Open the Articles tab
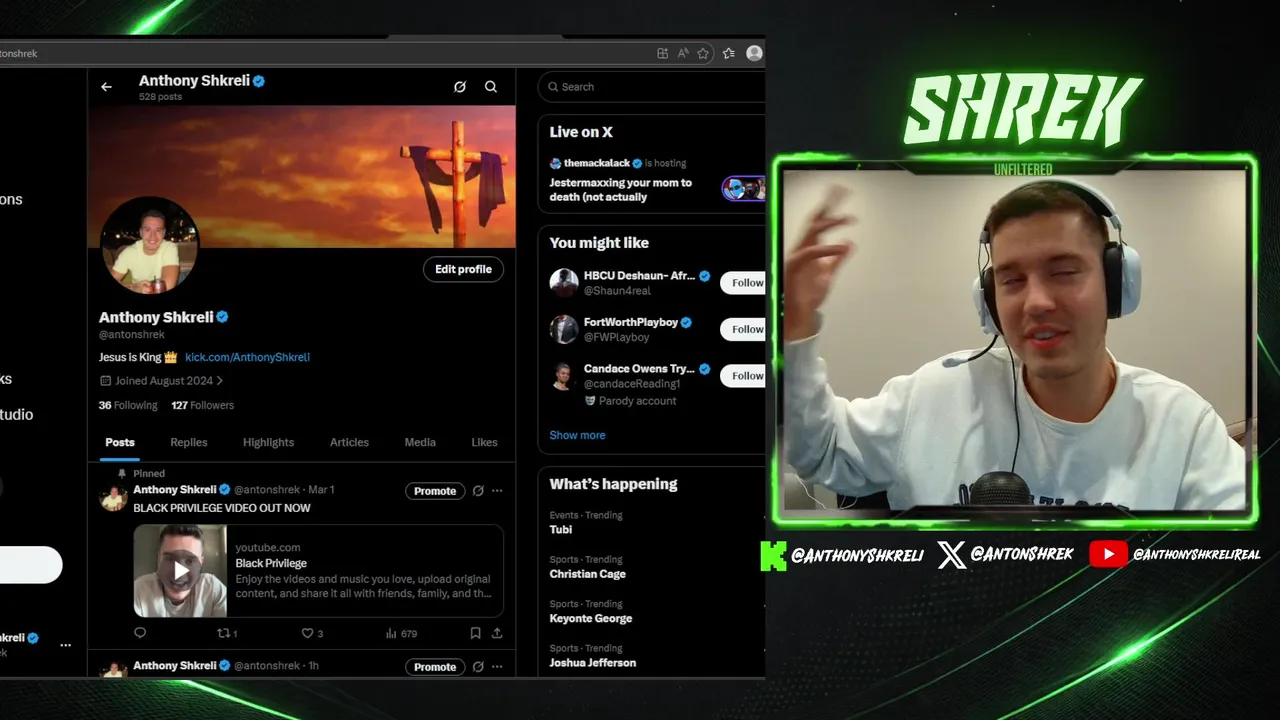1280x720 pixels. [x=349, y=442]
